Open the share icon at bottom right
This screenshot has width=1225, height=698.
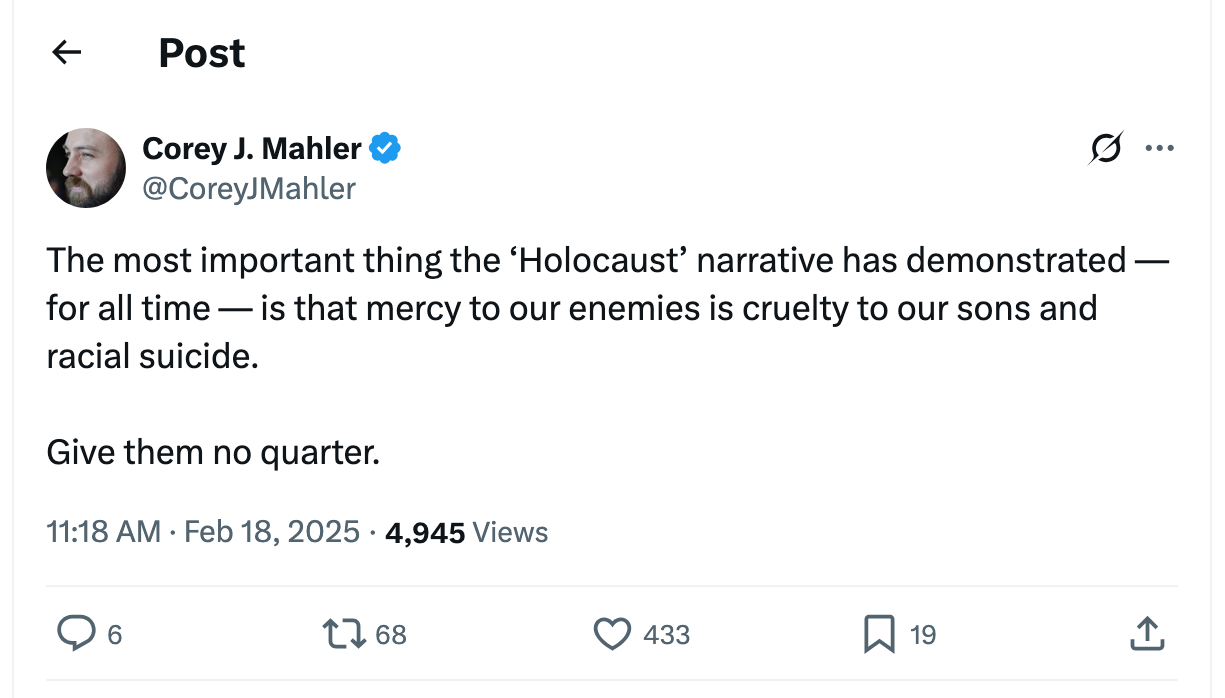[1147, 633]
